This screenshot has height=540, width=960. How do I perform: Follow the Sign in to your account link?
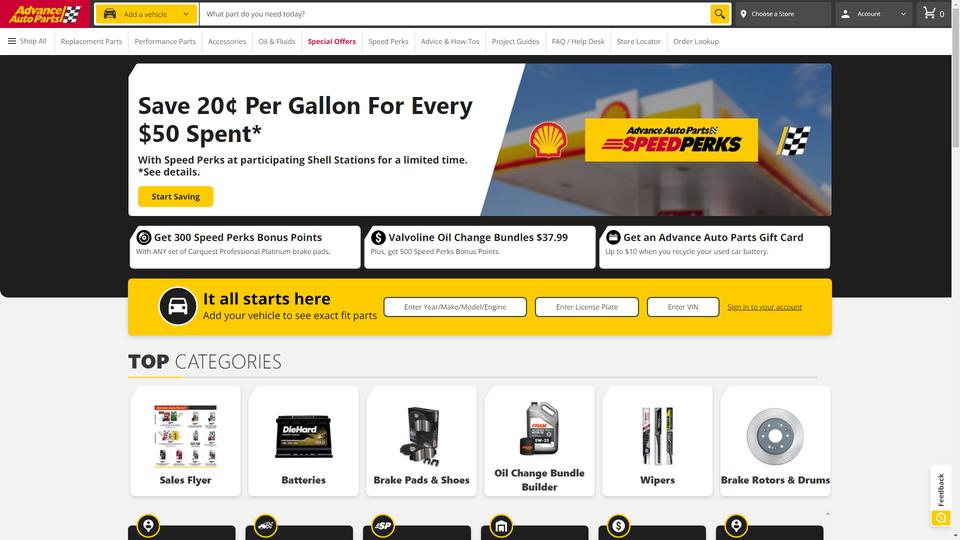pos(764,307)
